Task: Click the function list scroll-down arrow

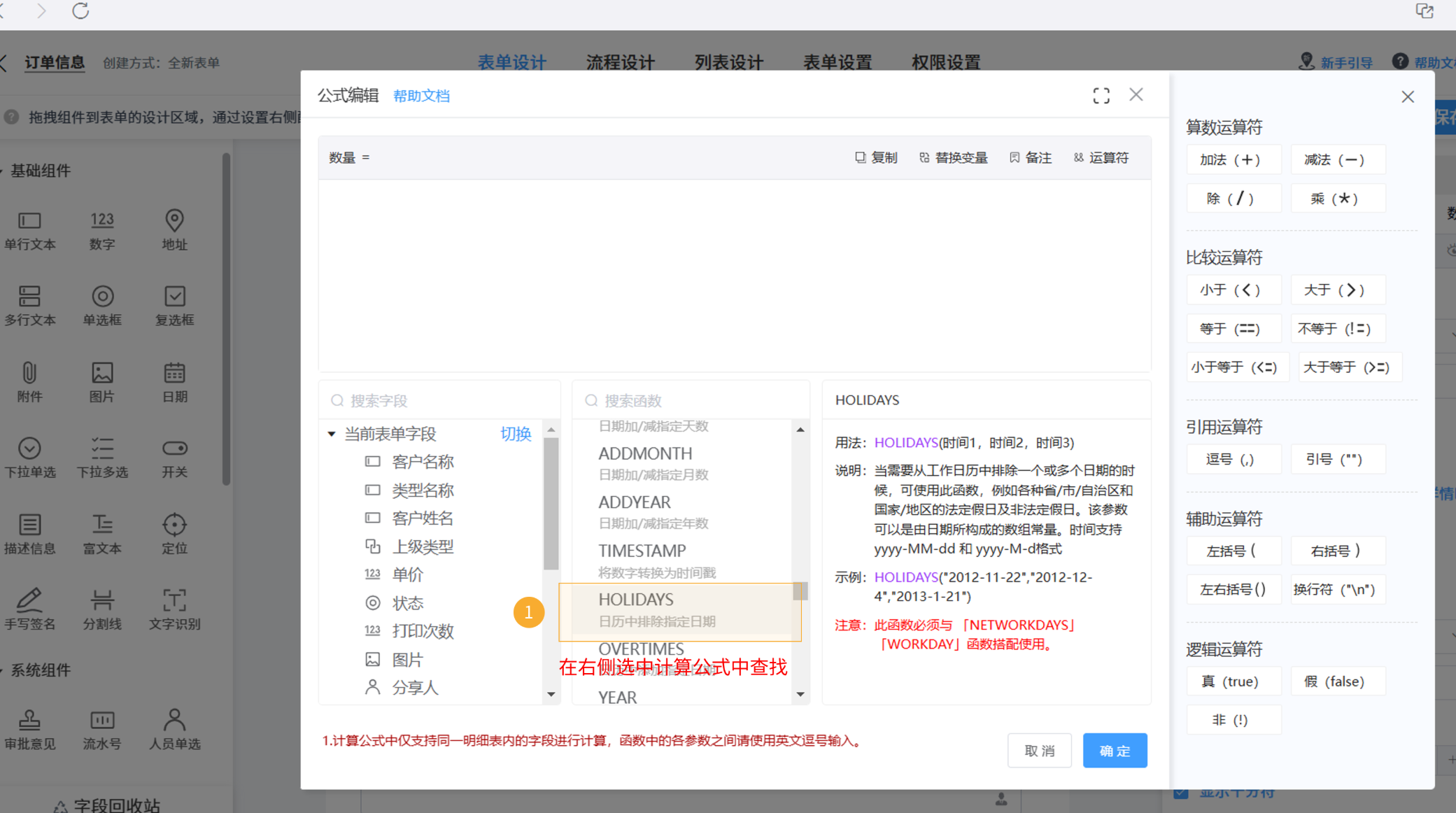Action: click(800, 695)
